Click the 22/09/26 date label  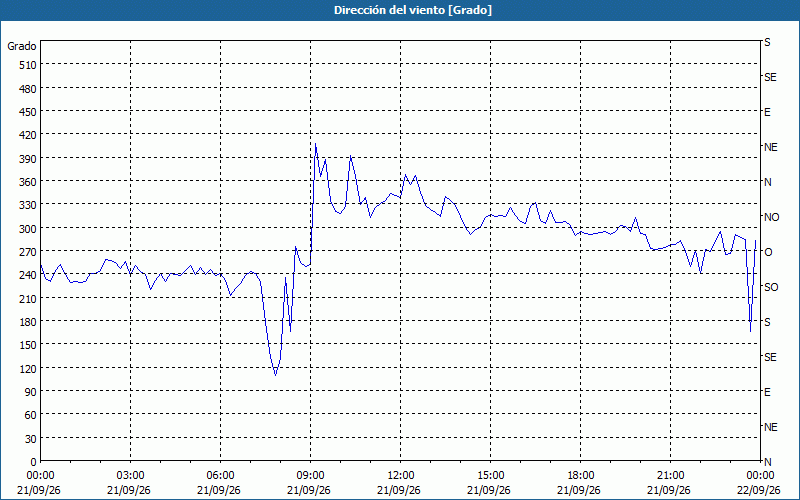[x=760, y=490]
